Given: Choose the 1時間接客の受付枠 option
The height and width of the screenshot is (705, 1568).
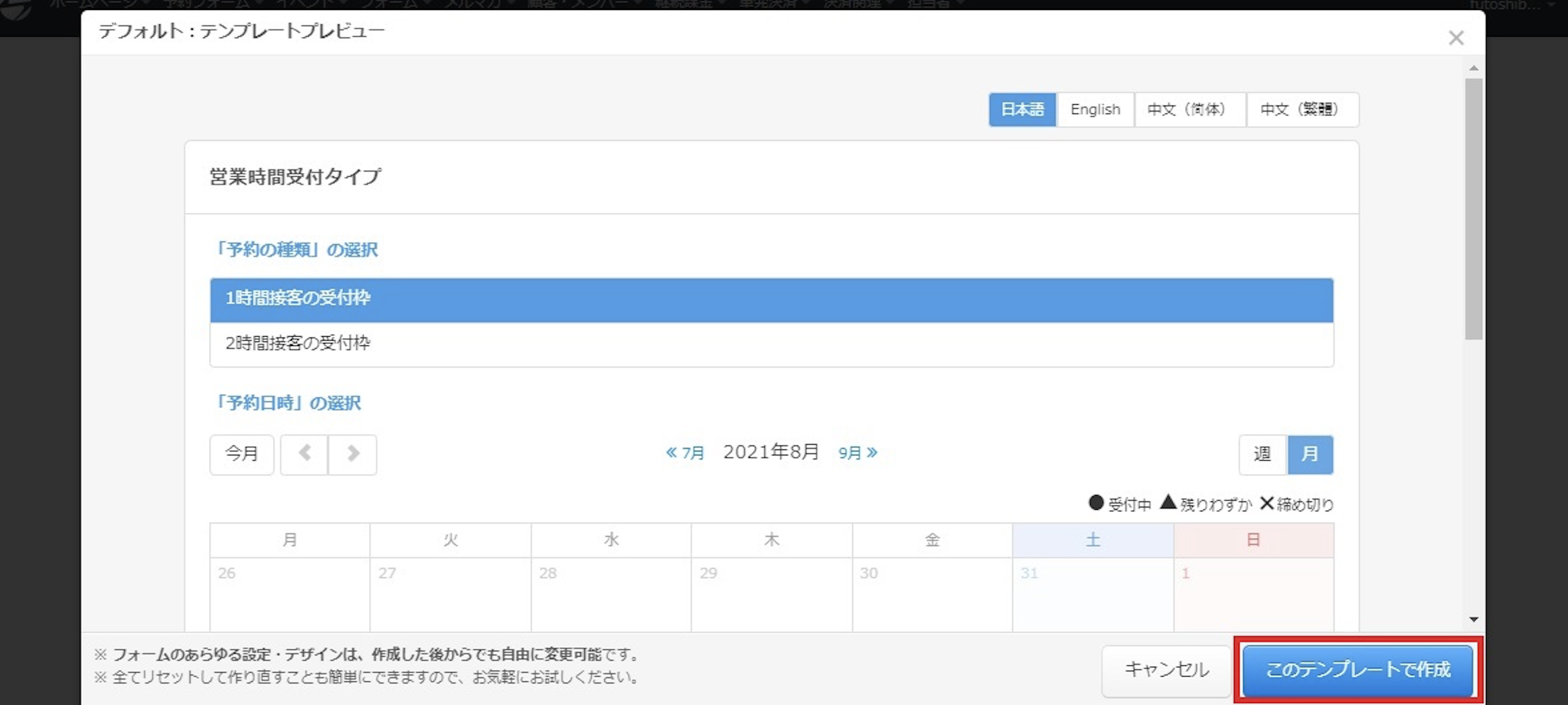Looking at the screenshot, I should [x=771, y=299].
